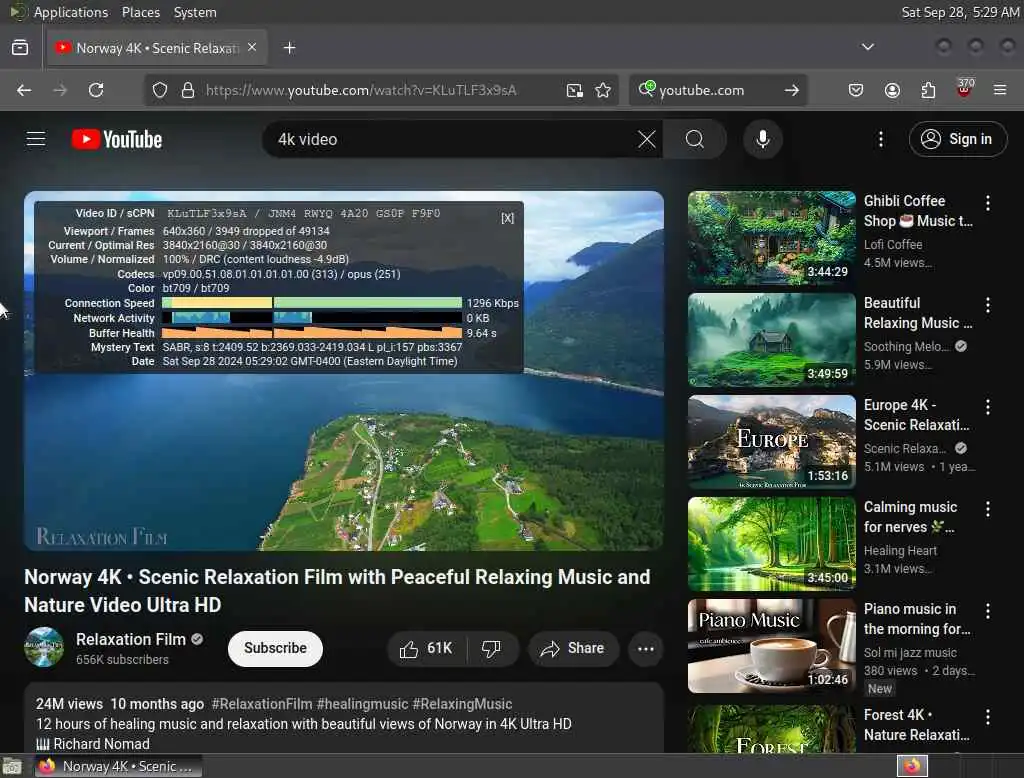The image size is (1024, 778).
Task: Clear the YouTube search query with X
Action: tap(647, 139)
